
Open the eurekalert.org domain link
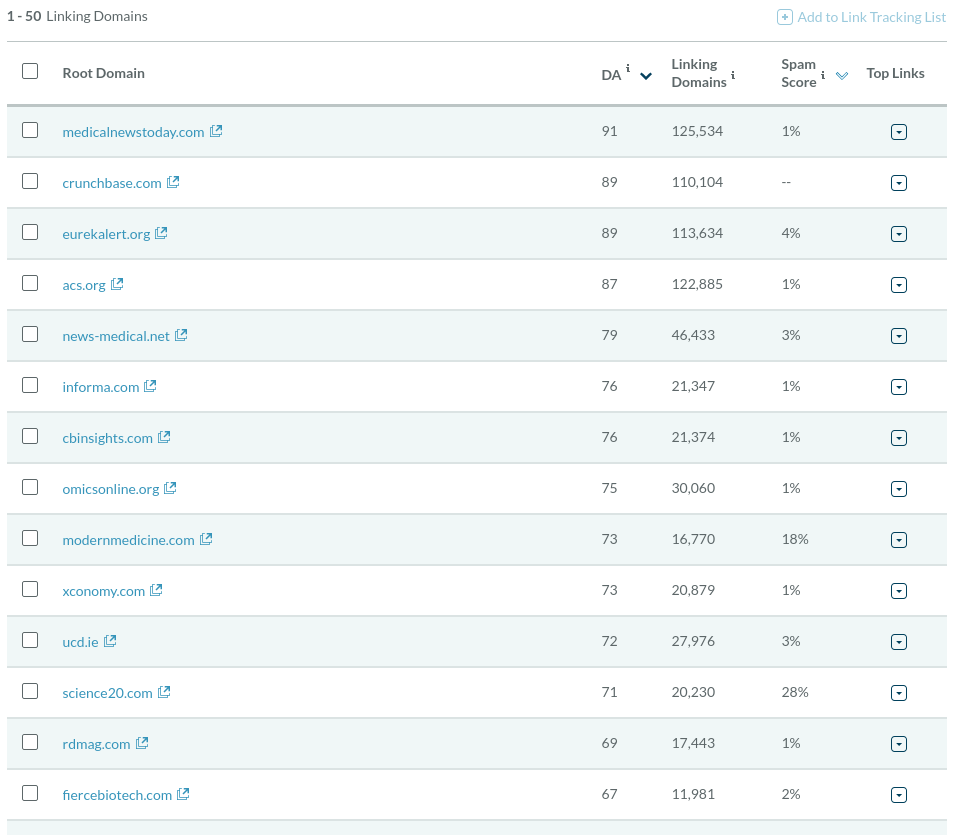pyautogui.click(x=106, y=234)
